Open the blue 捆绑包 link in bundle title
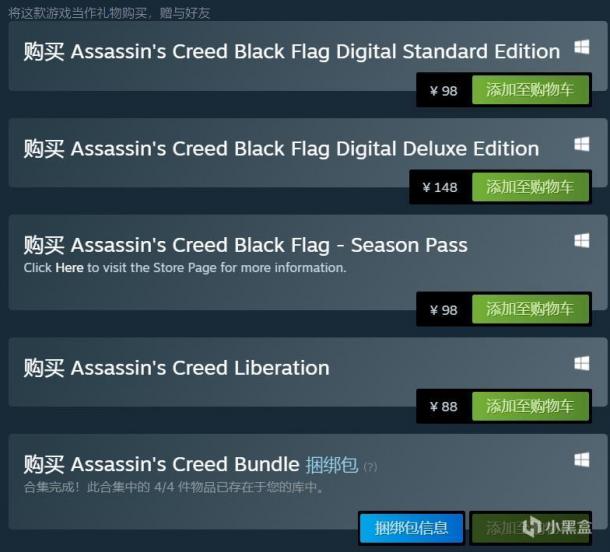 331,465
